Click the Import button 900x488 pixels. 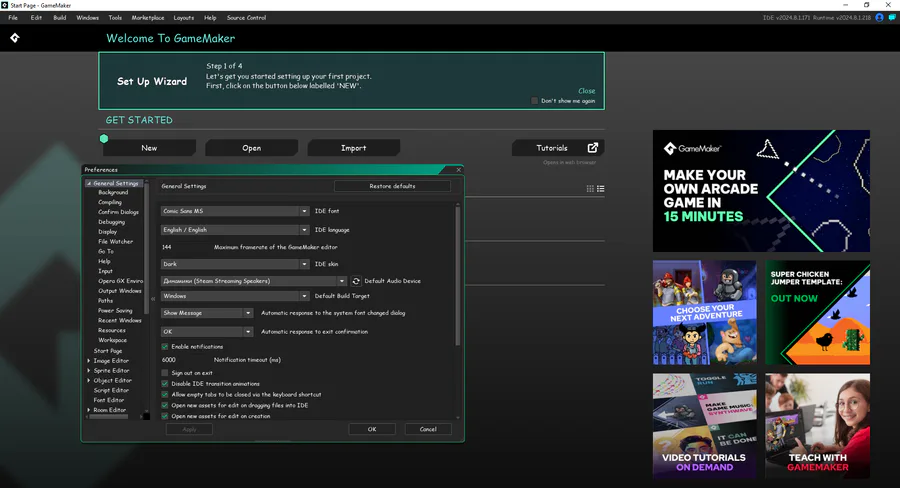(354, 148)
